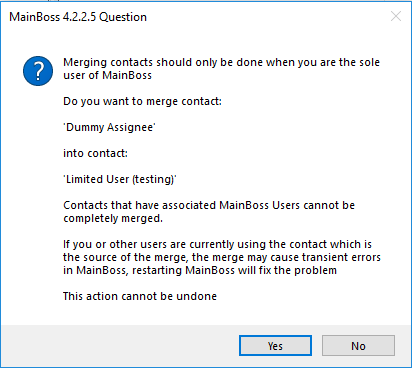Click the 'MainBoss 4.2.2.5 Question' title text
Image resolution: width=412 pixels, height=368 pixels.
[x=78, y=17]
